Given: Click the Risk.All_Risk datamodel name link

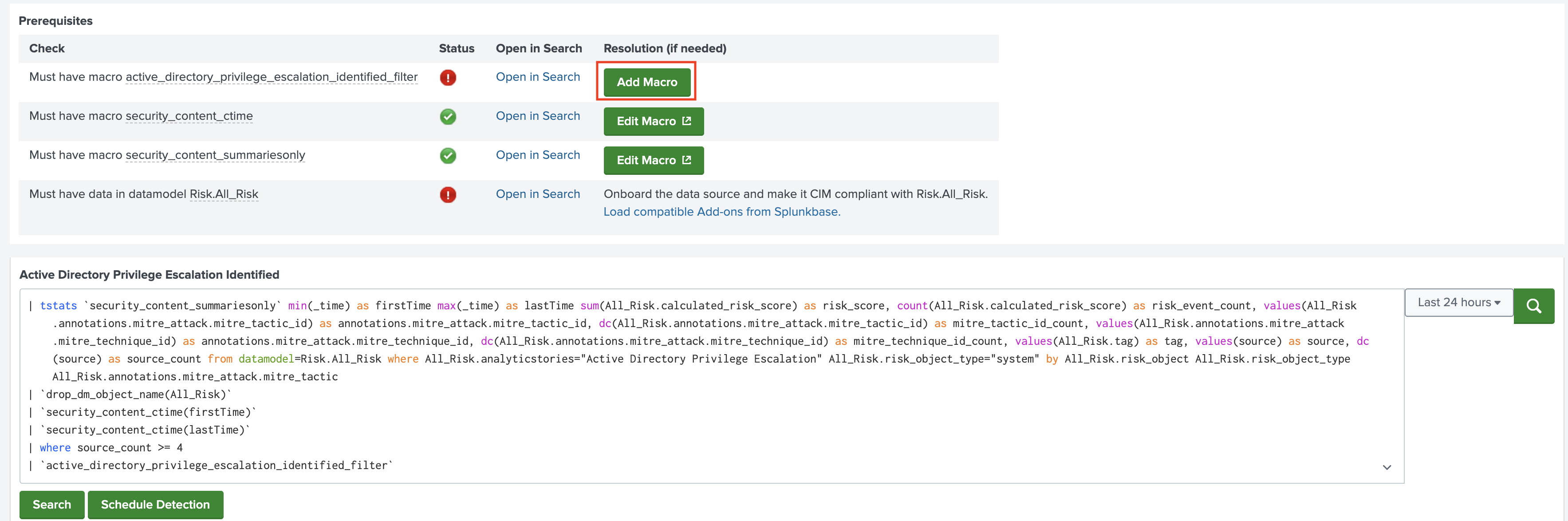Looking at the screenshot, I should click(x=224, y=194).
